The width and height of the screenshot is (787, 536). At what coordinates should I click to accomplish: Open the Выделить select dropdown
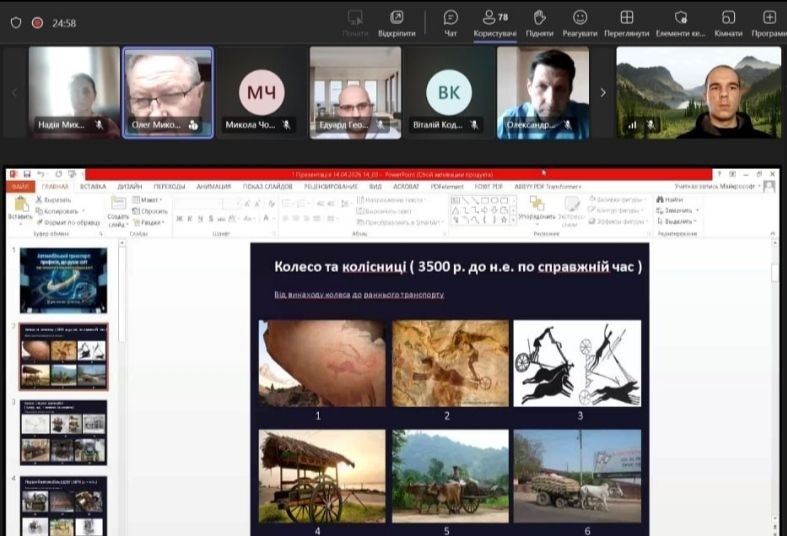pos(677,222)
